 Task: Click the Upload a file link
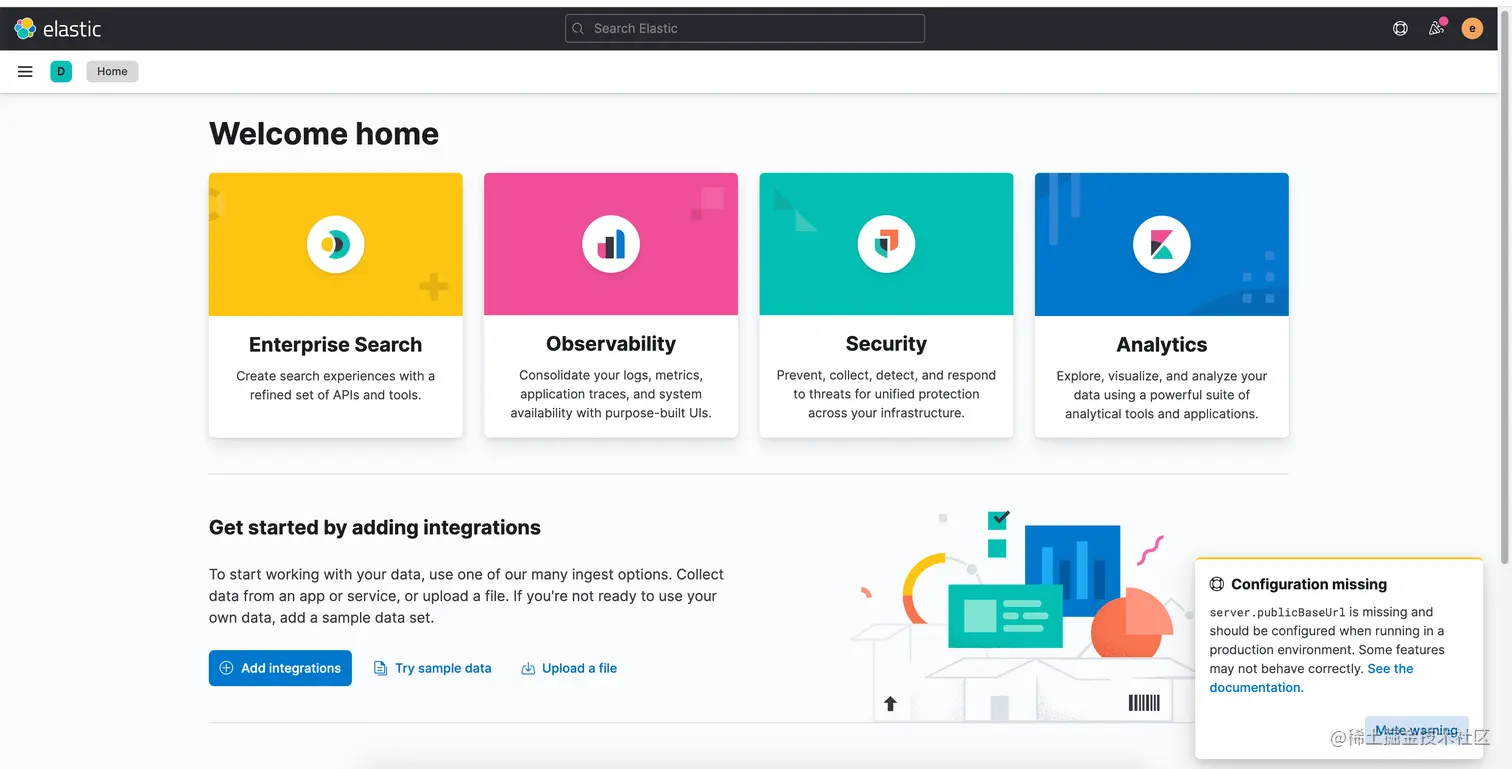click(569, 668)
